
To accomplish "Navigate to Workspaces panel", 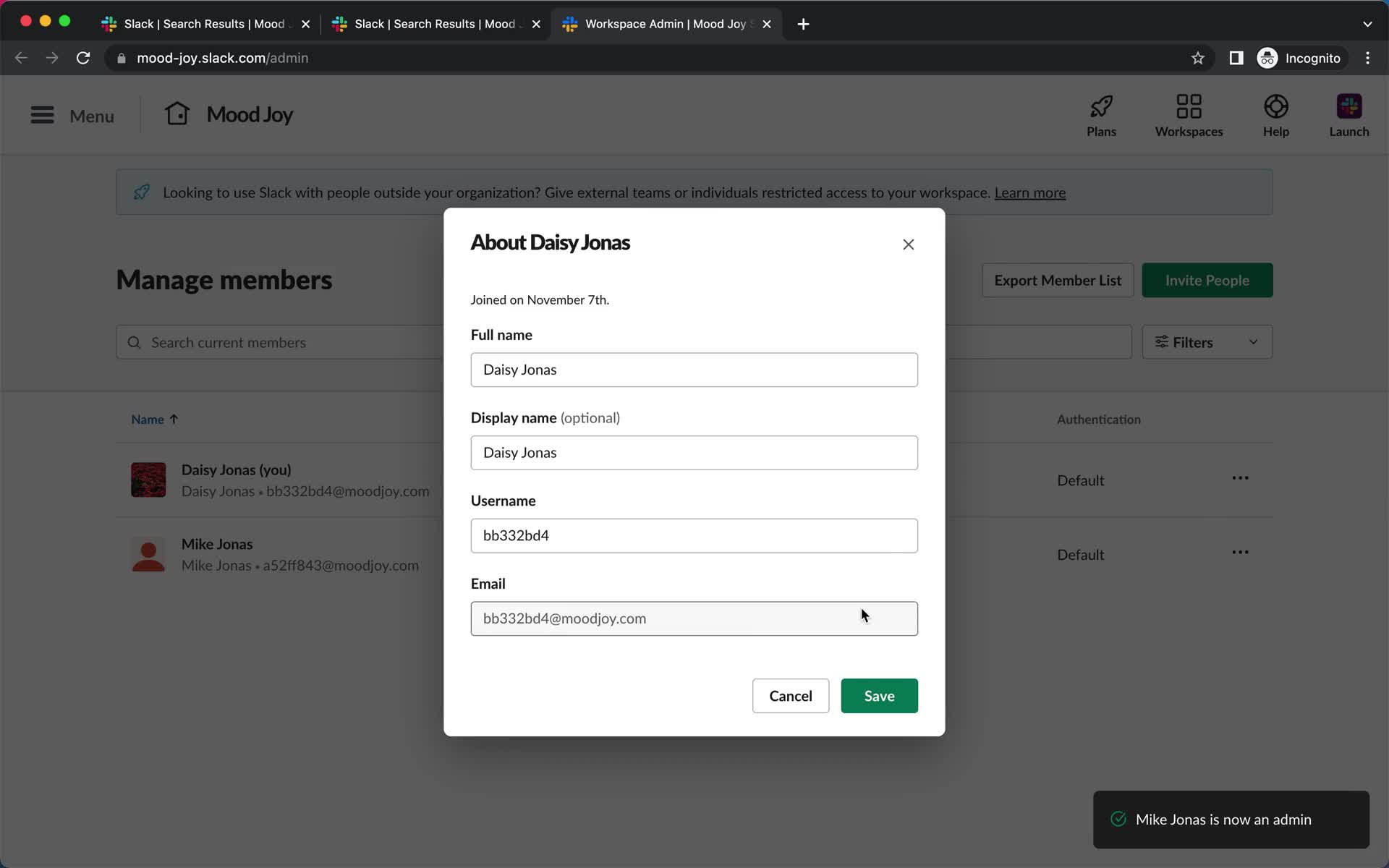I will coord(1189,115).
